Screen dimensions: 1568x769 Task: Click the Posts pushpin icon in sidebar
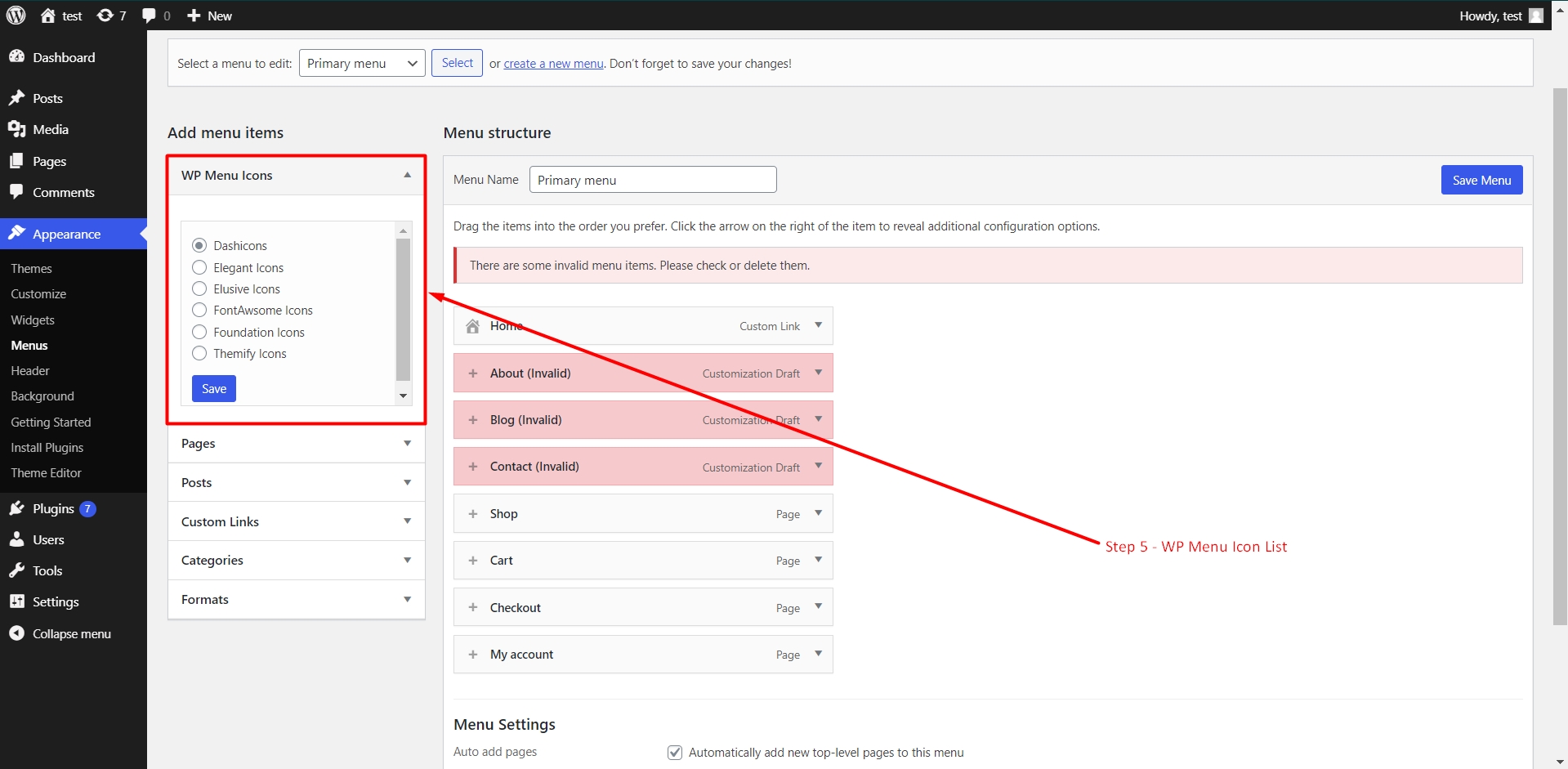[16, 98]
